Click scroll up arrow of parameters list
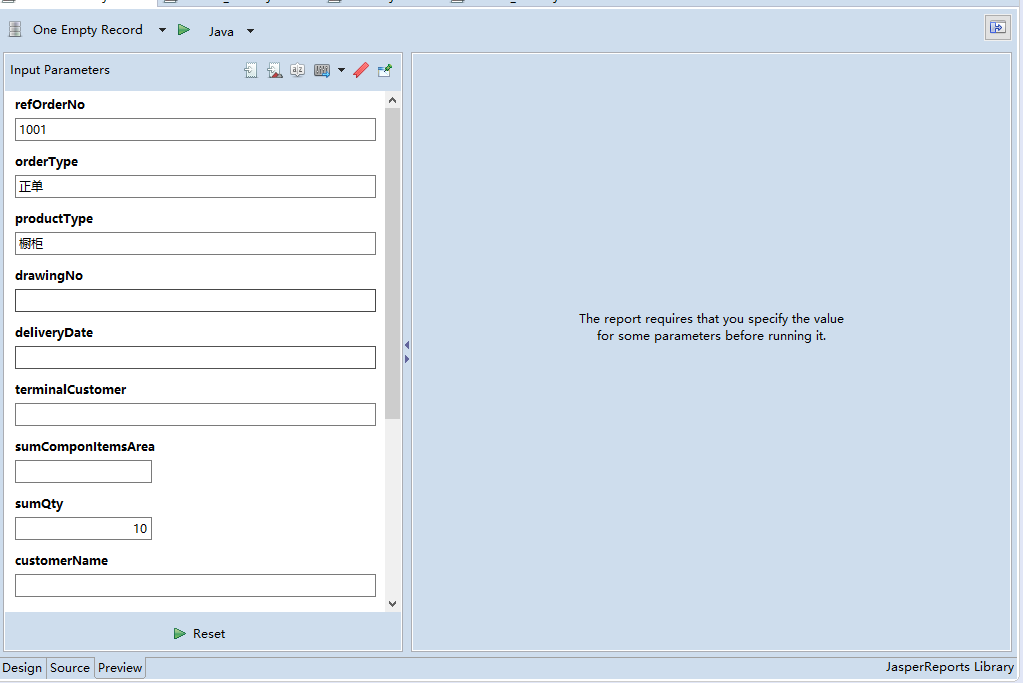The width and height of the screenshot is (1023, 683). point(392,100)
